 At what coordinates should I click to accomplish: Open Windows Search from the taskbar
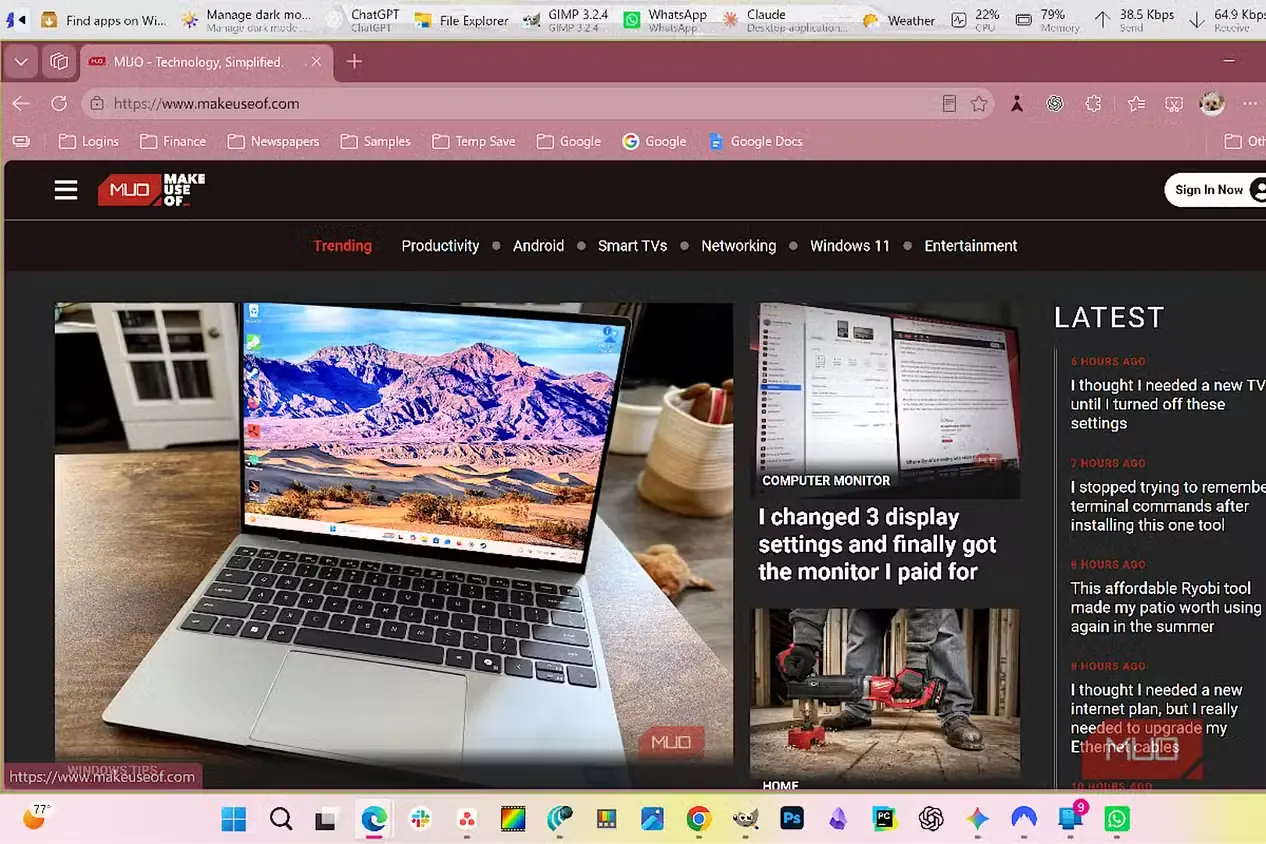pos(281,819)
